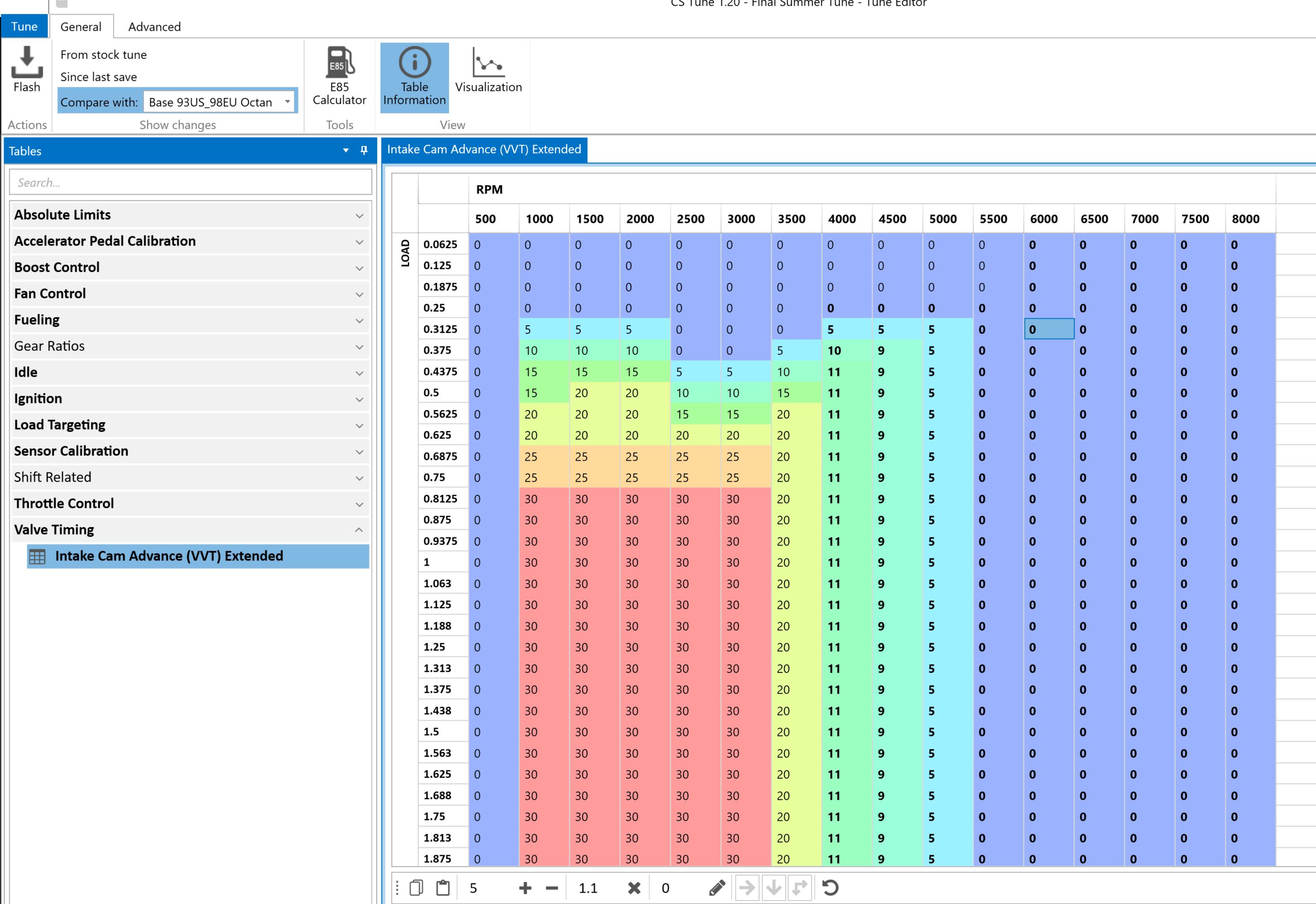The image size is (1316, 904).
Task: Click the paste clipboard icon
Action: pos(443,887)
